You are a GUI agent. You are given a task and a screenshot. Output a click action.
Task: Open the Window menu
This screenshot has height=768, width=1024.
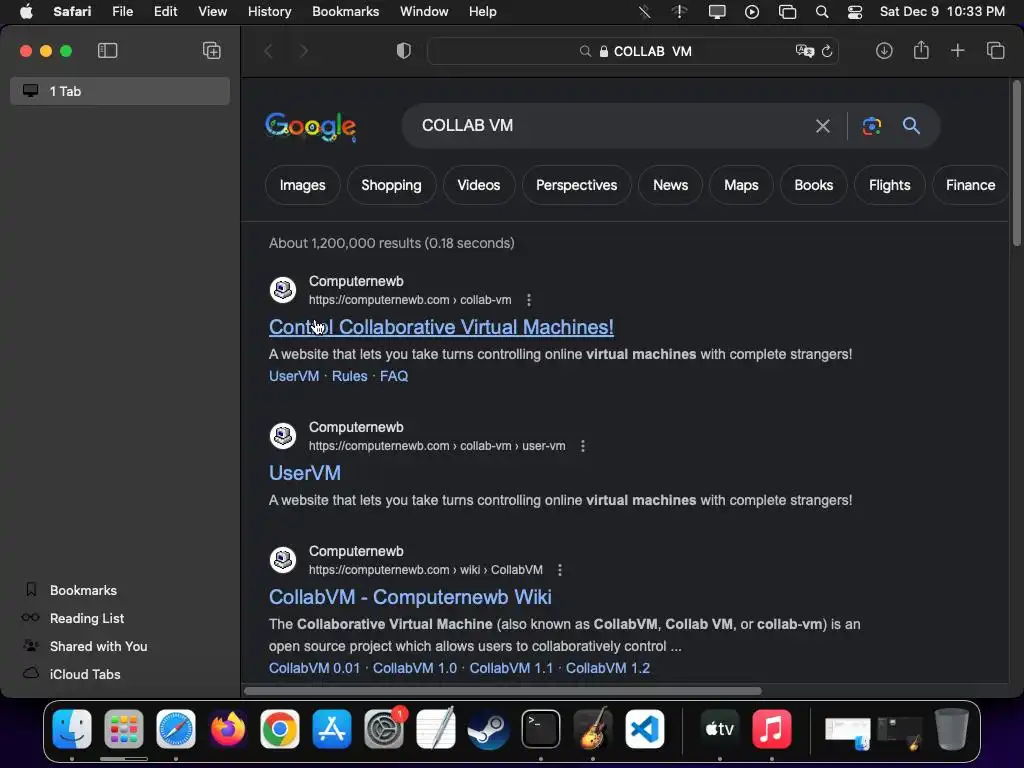click(x=424, y=12)
